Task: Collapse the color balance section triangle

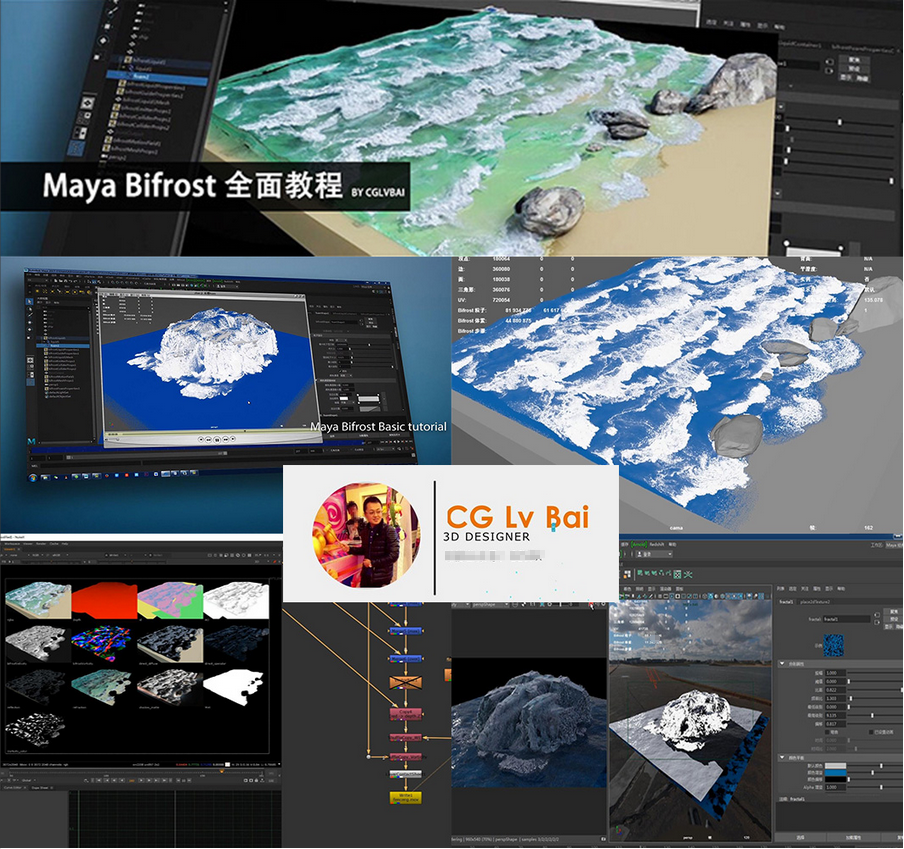Action: point(782,757)
